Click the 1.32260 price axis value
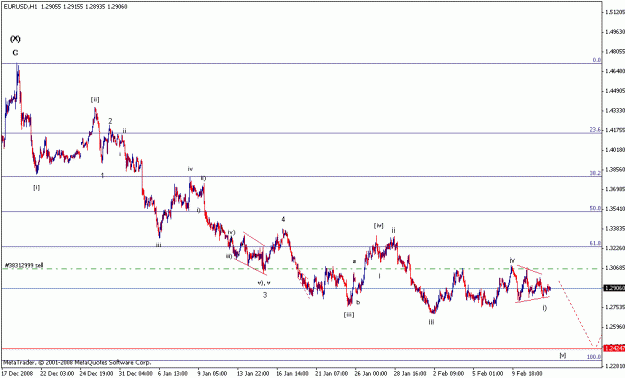Screen dimensions: 625x378 click(615, 248)
